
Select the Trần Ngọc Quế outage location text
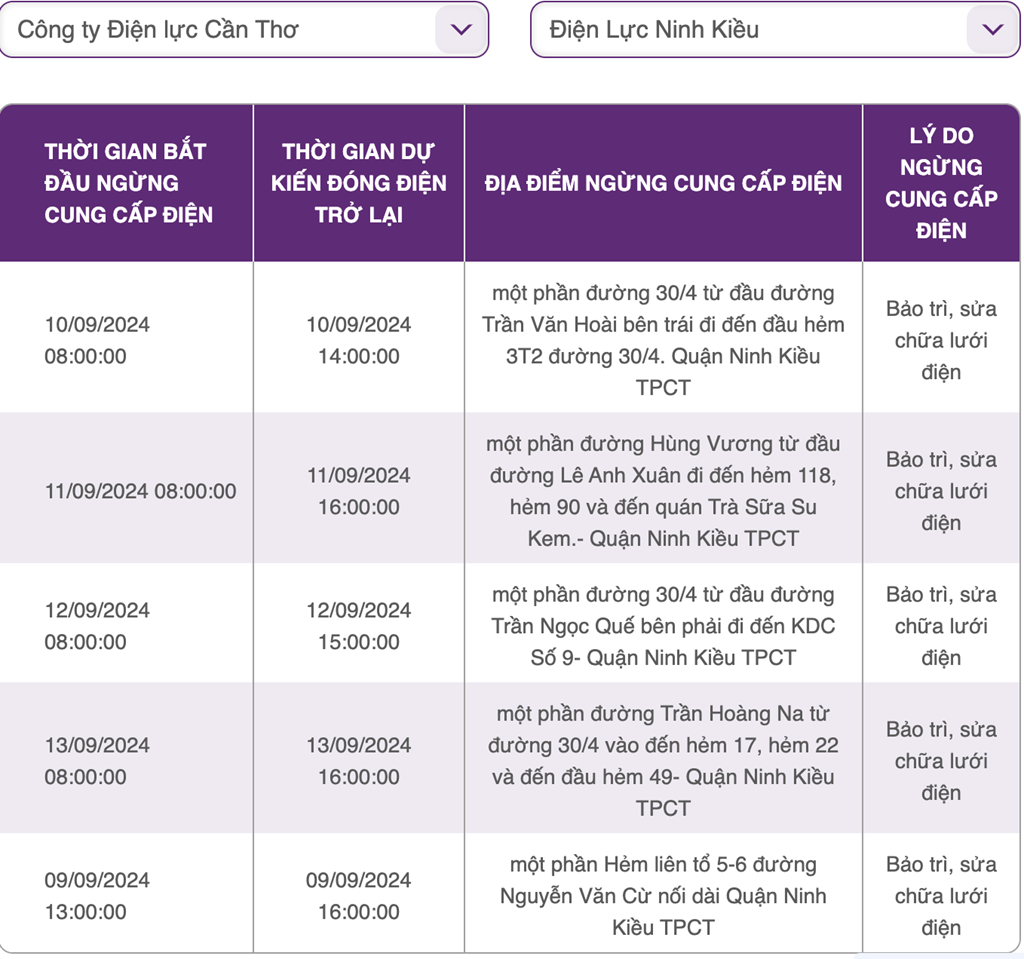pyautogui.click(x=663, y=626)
